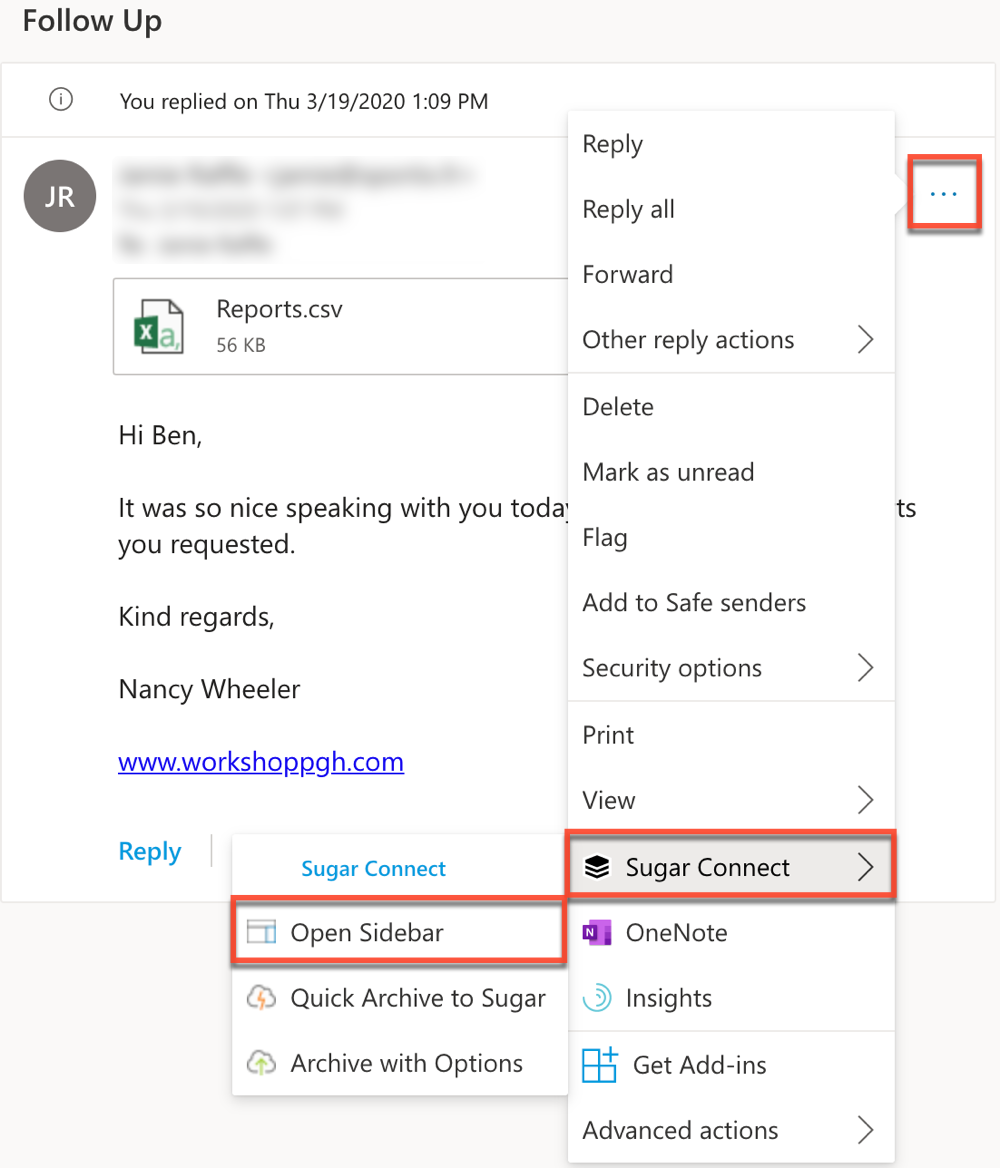The image size is (1000, 1168).
Task: Click the Archive with Options cloud icon
Action: tap(261, 1063)
